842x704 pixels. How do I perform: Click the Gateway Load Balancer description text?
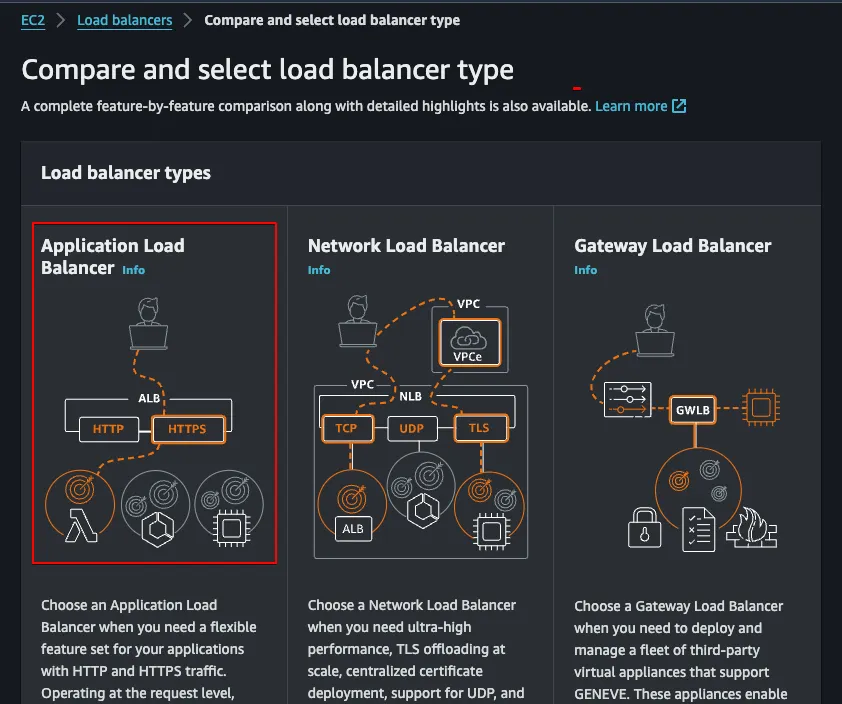(x=681, y=650)
